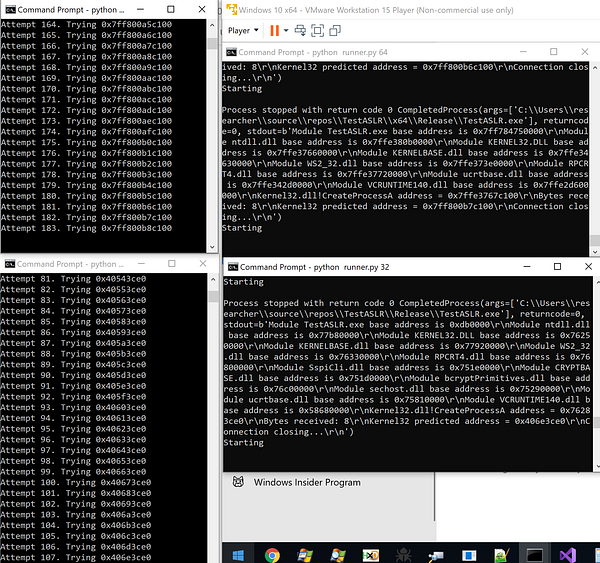Screen dimensions: 600x563
Task: Click the runner.py 64 scrollbar up arrow
Action: 595,68
